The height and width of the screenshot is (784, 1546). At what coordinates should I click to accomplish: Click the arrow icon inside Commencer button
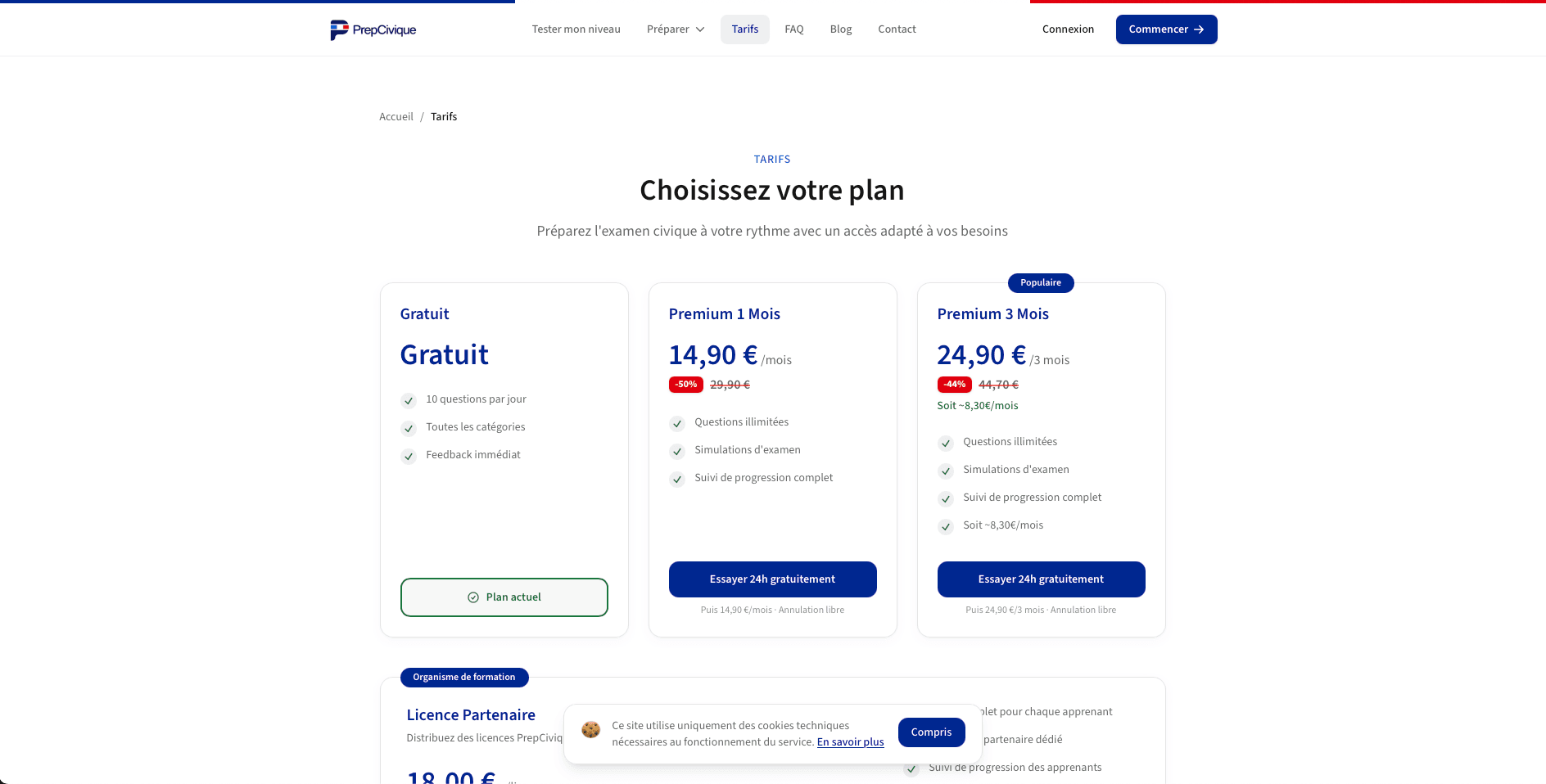[1200, 29]
